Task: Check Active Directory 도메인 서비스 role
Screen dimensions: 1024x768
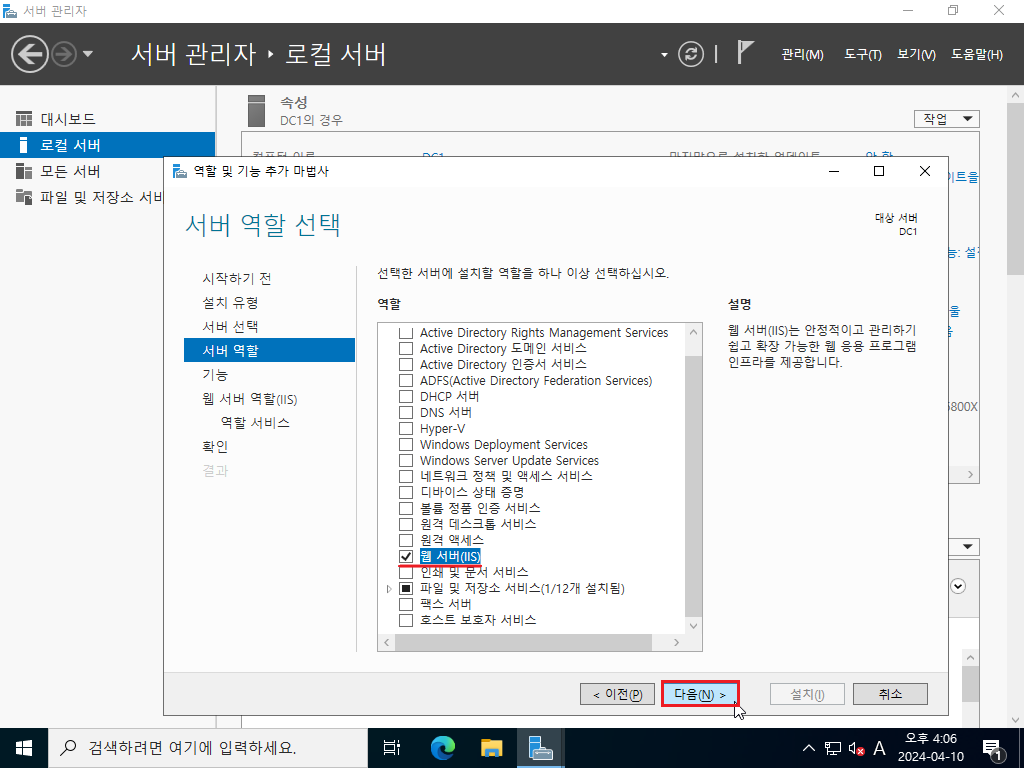Action: (406, 348)
